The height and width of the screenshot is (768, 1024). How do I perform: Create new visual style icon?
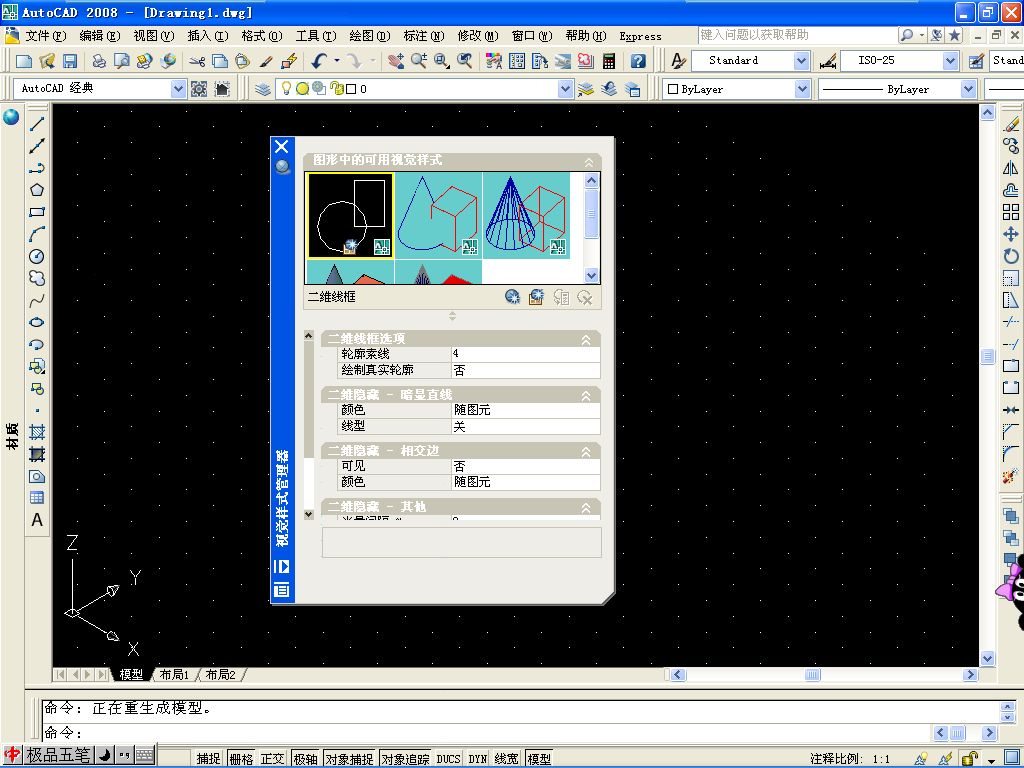(x=513, y=297)
